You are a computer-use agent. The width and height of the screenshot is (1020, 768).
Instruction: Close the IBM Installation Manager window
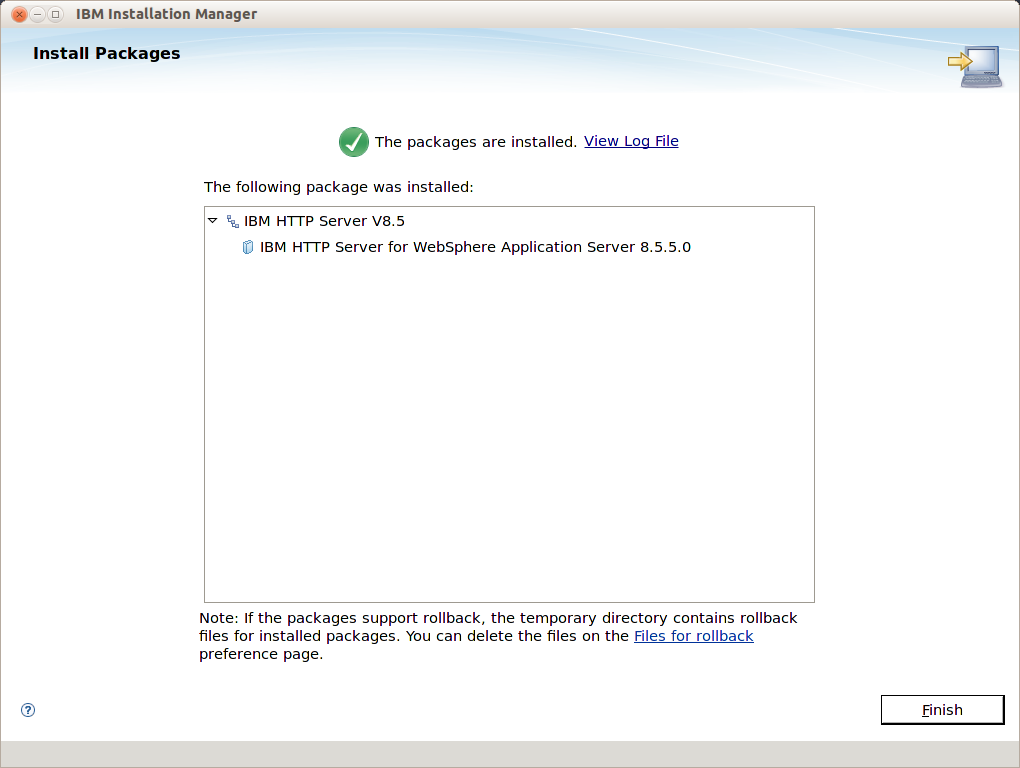(20, 14)
